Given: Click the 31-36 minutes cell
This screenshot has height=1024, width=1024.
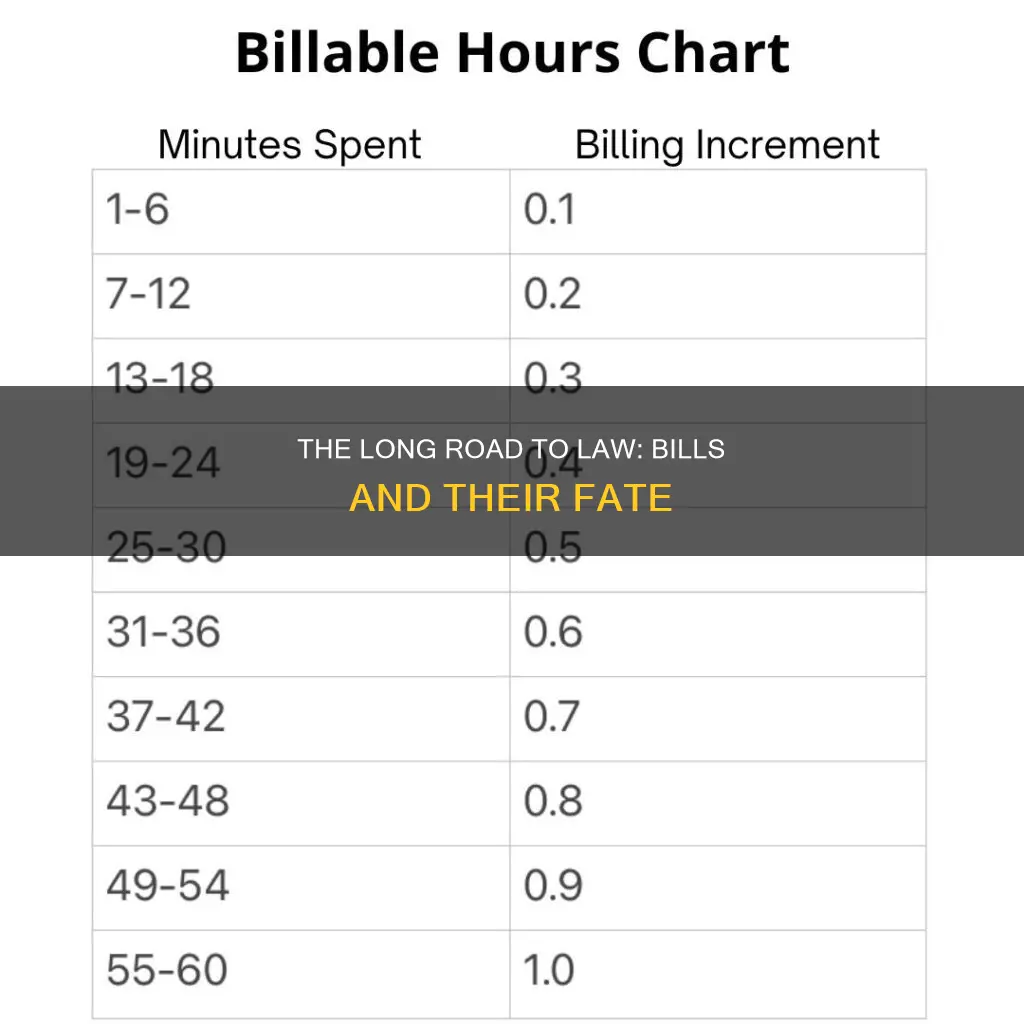Looking at the screenshot, I should (x=301, y=634).
